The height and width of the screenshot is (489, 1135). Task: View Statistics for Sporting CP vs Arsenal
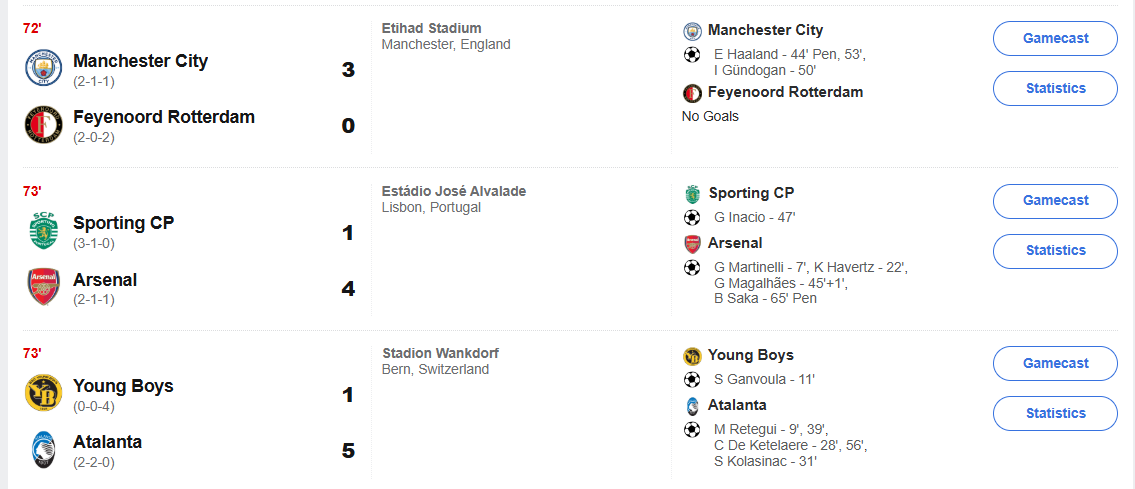tap(1055, 250)
